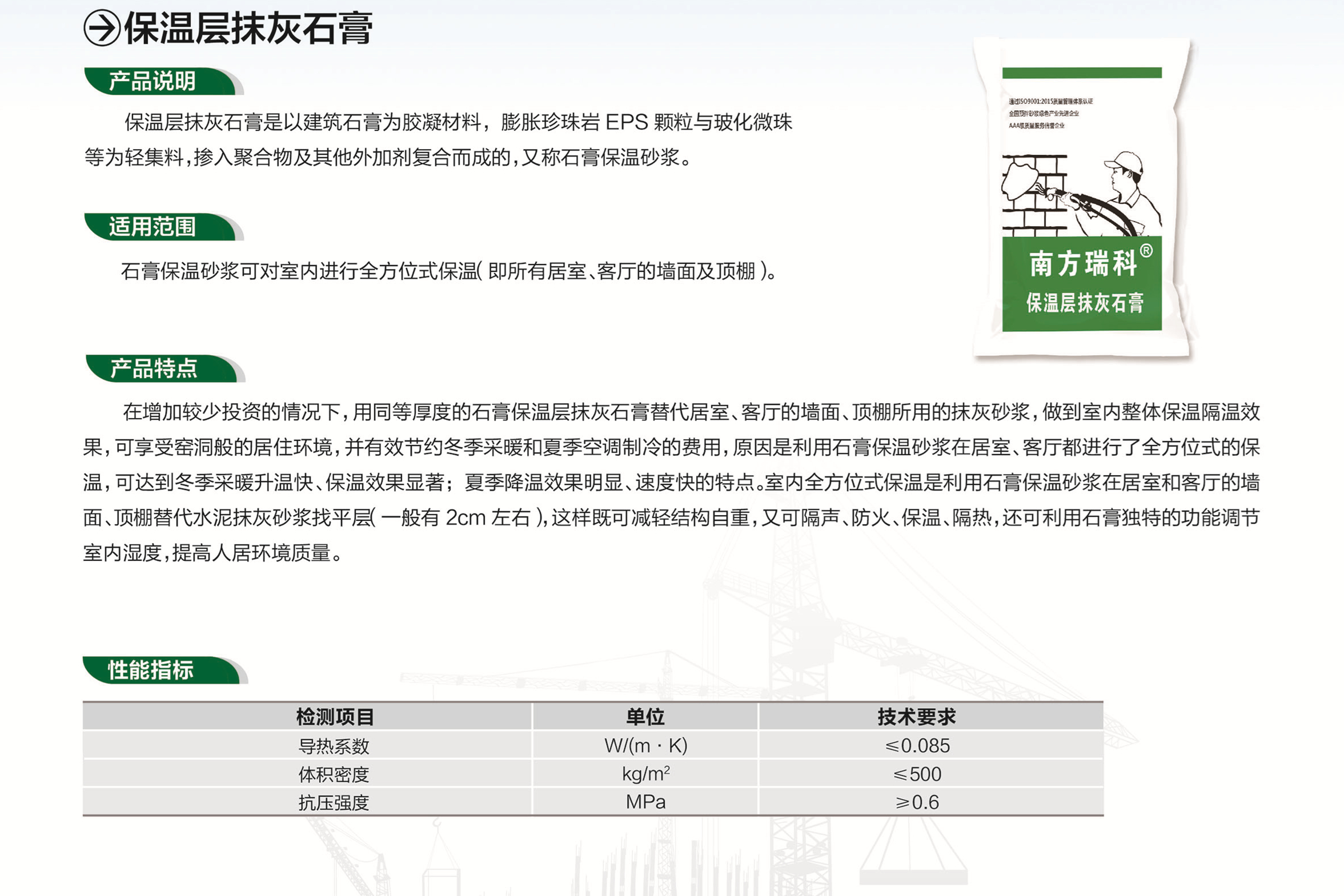Click the green stripe atop product bag
This screenshot has height=896, width=1344.
[1082, 73]
